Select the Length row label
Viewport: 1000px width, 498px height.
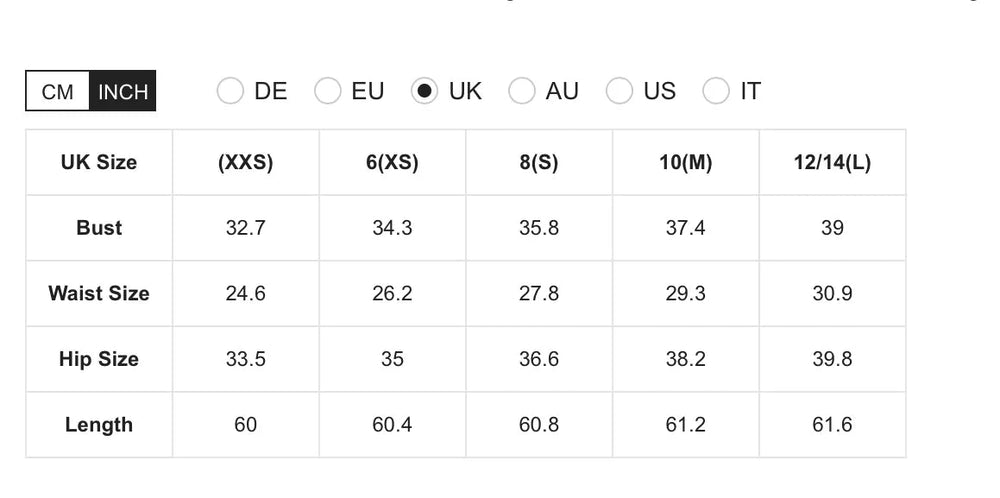99,425
